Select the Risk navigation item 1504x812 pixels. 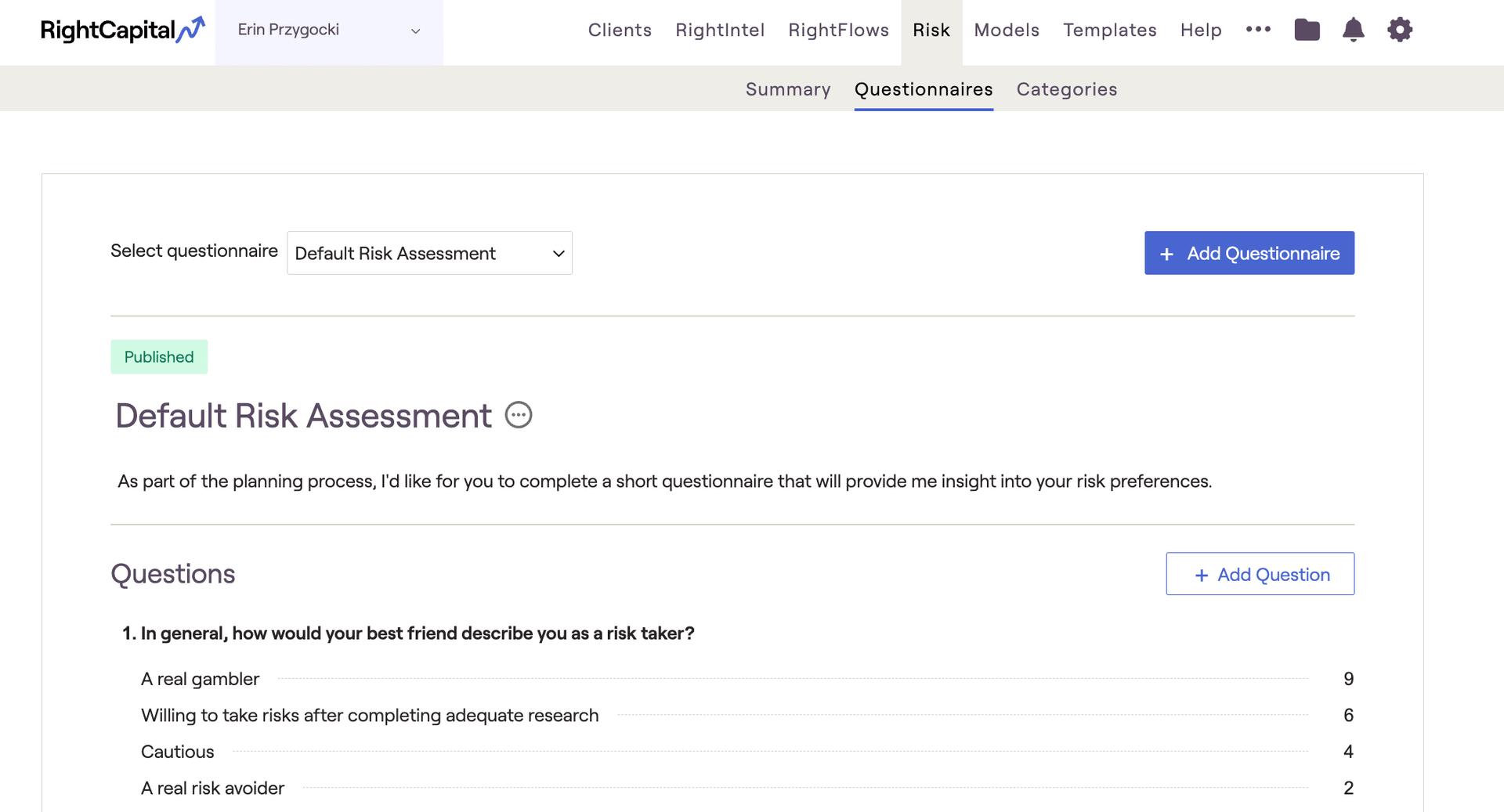tap(931, 30)
